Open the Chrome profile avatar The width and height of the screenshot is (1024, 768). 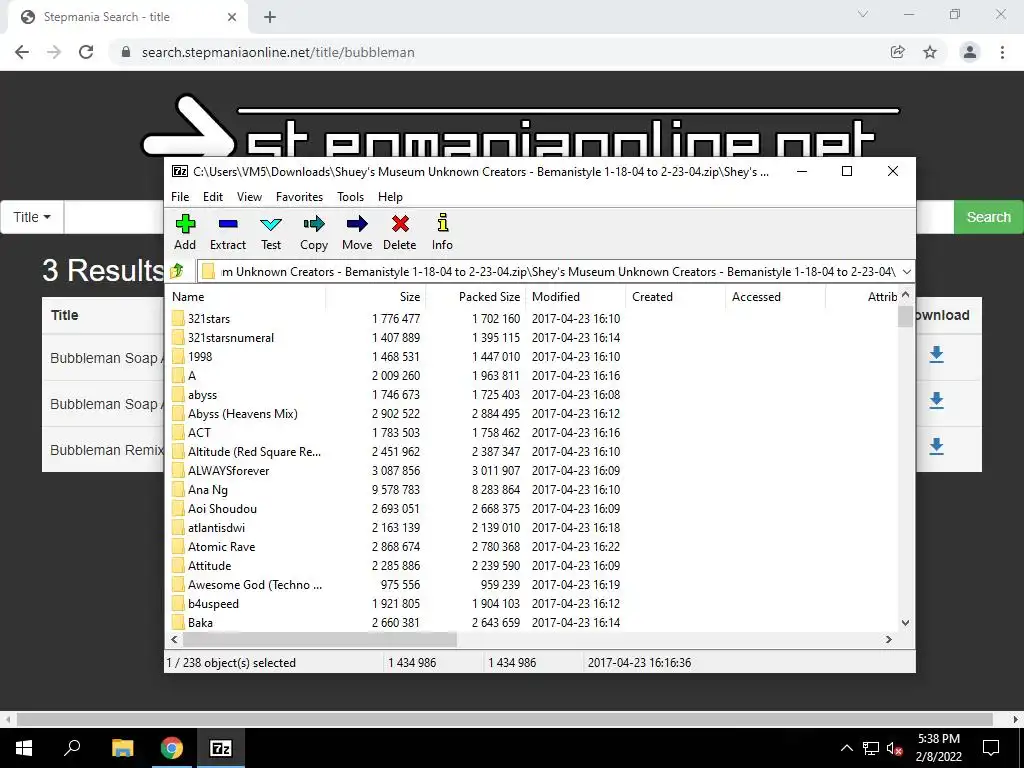pos(970,52)
